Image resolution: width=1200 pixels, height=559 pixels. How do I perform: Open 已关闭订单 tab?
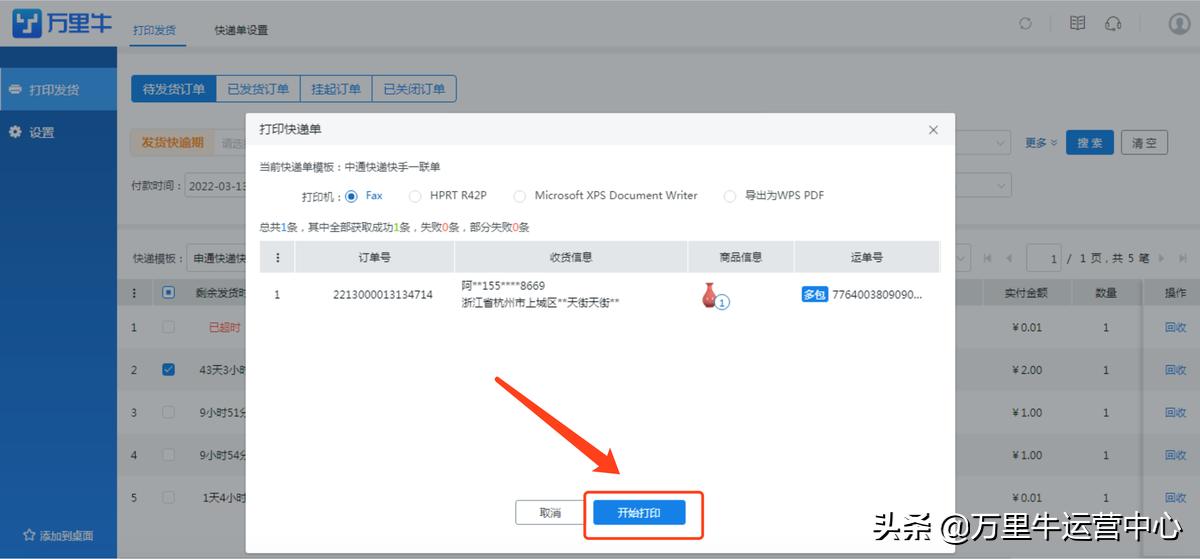click(415, 89)
